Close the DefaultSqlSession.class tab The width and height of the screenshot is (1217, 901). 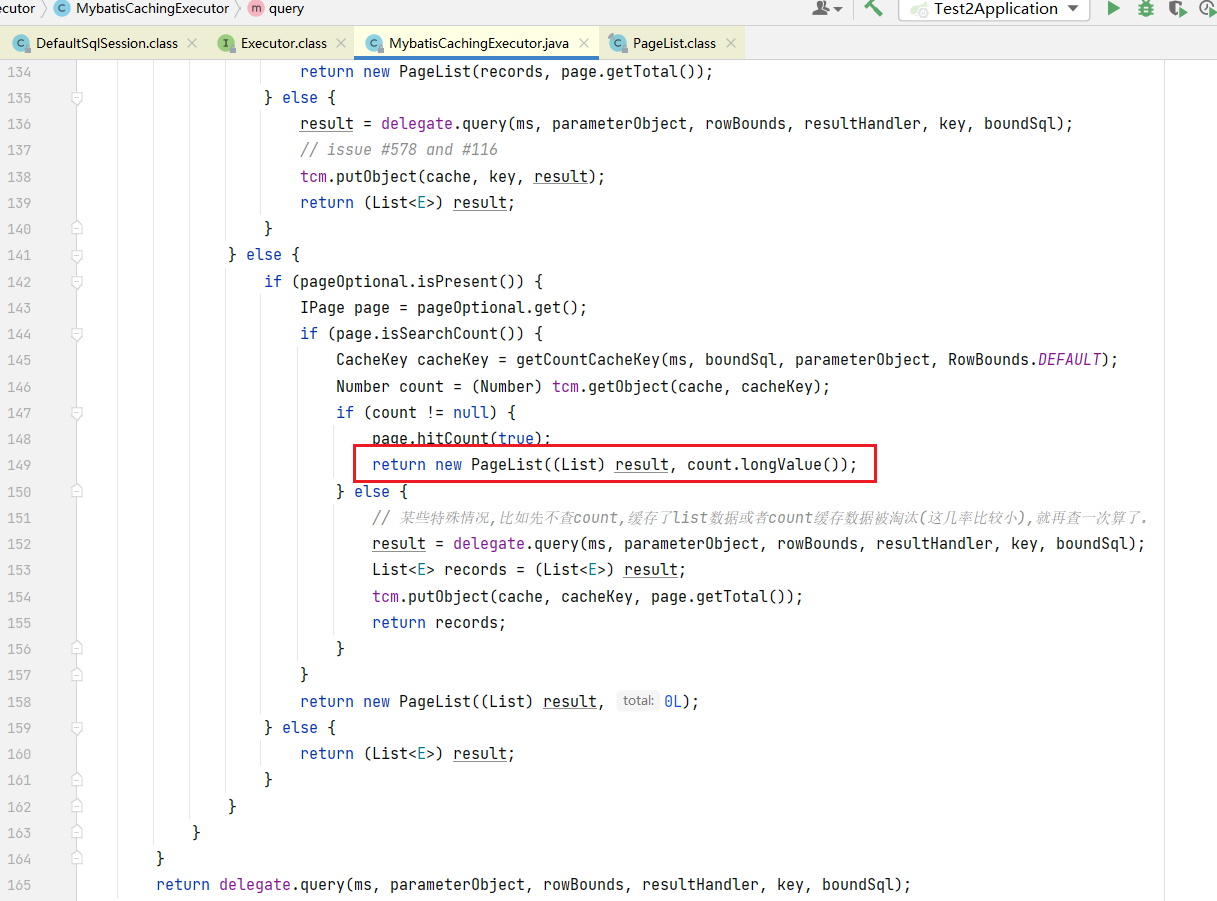pyautogui.click(x=192, y=43)
